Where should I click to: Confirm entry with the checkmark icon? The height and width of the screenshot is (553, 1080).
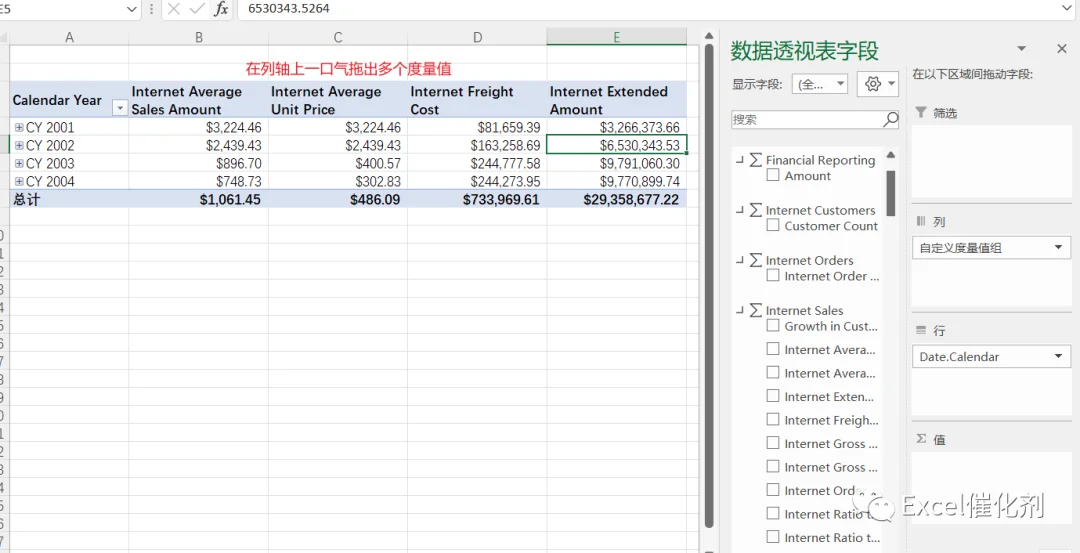[197, 9]
